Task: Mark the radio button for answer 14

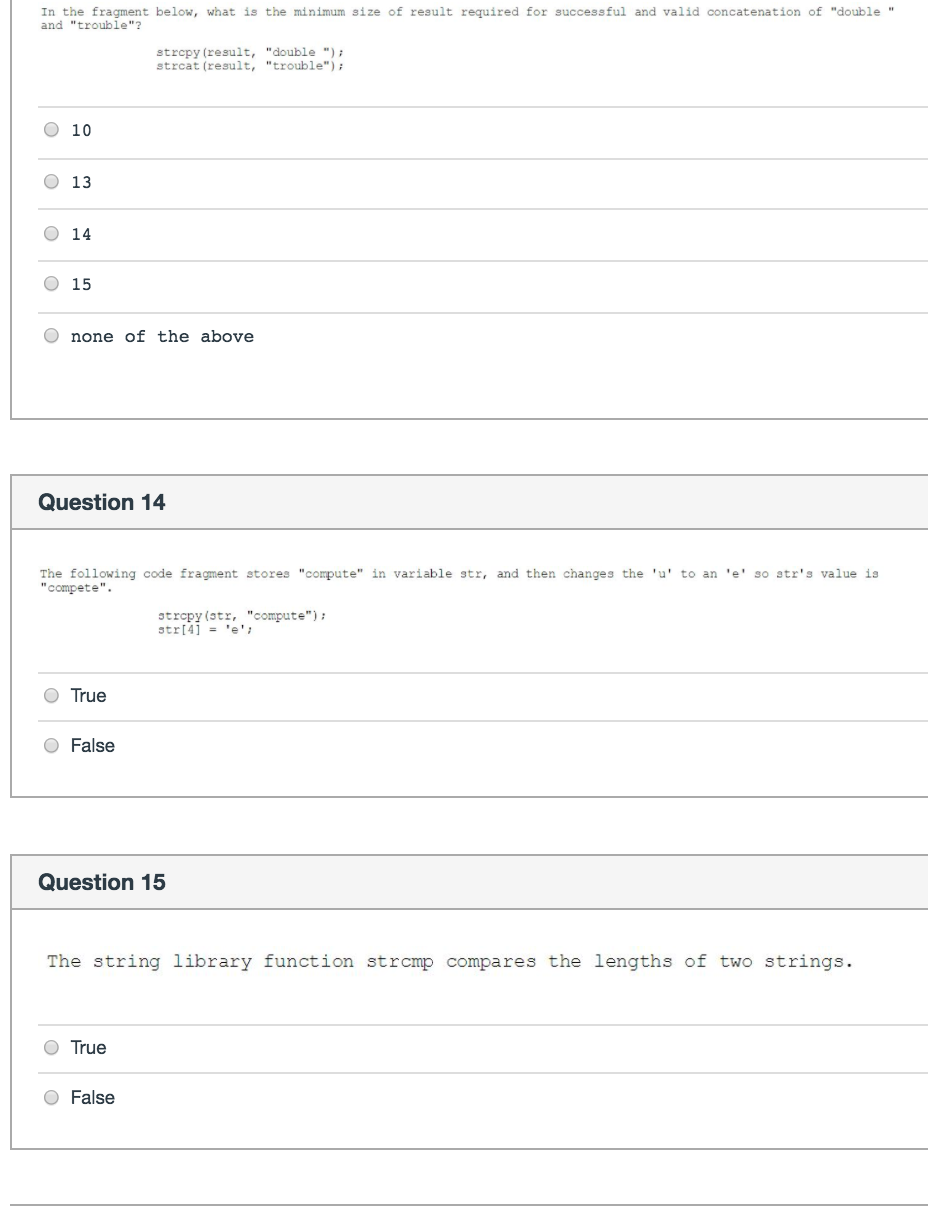Action: click(51, 234)
